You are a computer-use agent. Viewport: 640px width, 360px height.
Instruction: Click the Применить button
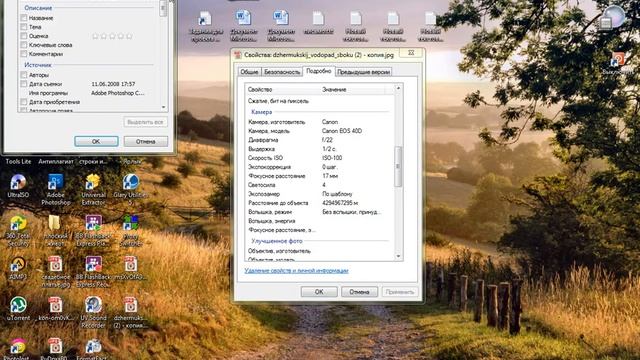(x=400, y=292)
